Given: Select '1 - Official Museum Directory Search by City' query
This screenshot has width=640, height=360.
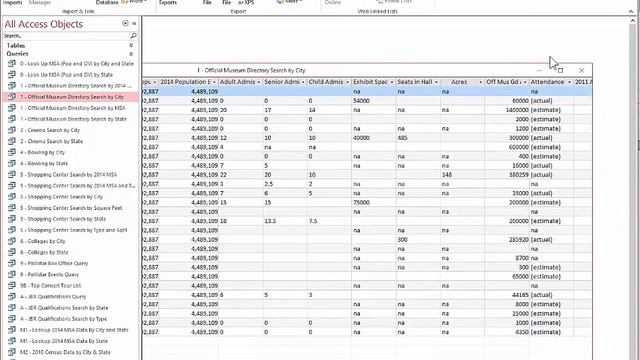Looking at the screenshot, I should (x=71, y=97).
